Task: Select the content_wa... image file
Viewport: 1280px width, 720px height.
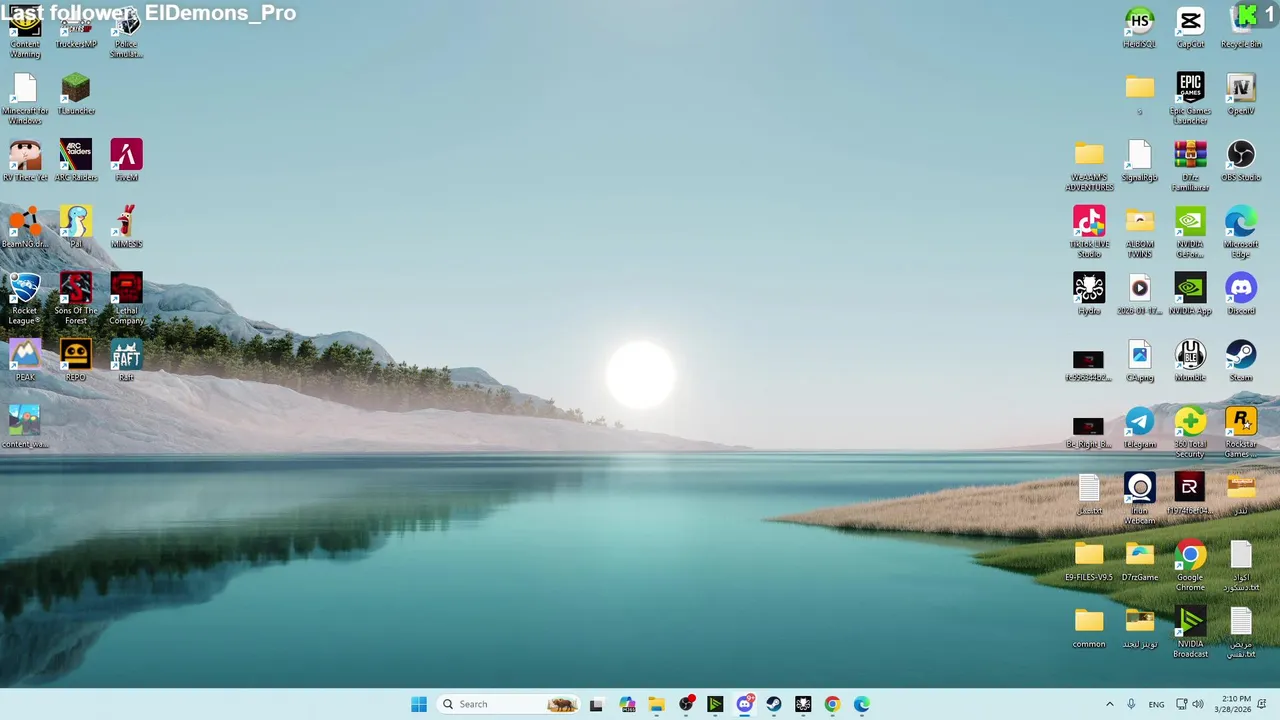Action: (x=25, y=428)
